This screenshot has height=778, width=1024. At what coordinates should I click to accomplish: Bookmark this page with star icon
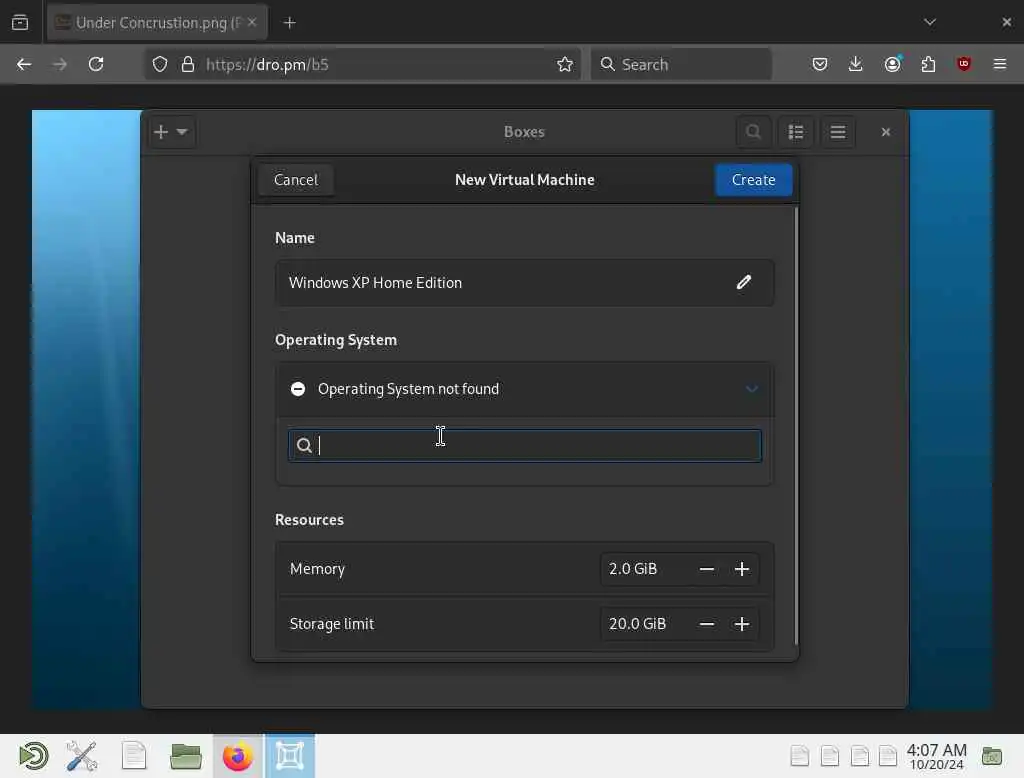(565, 64)
